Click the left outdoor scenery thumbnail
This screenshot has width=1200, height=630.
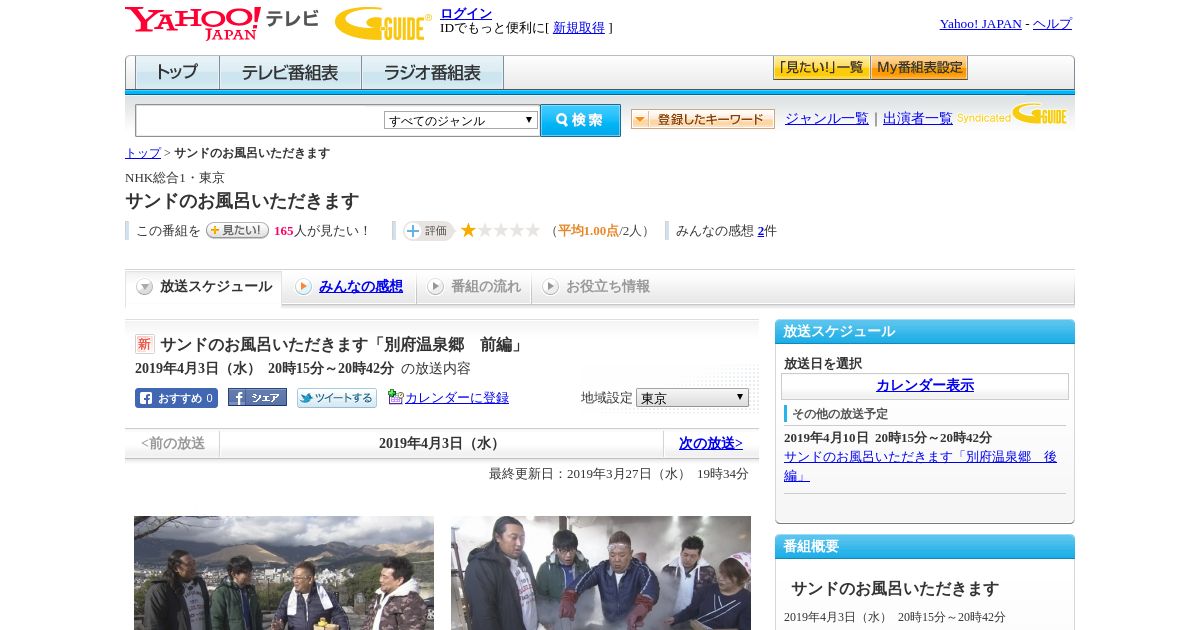pos(284,573)
